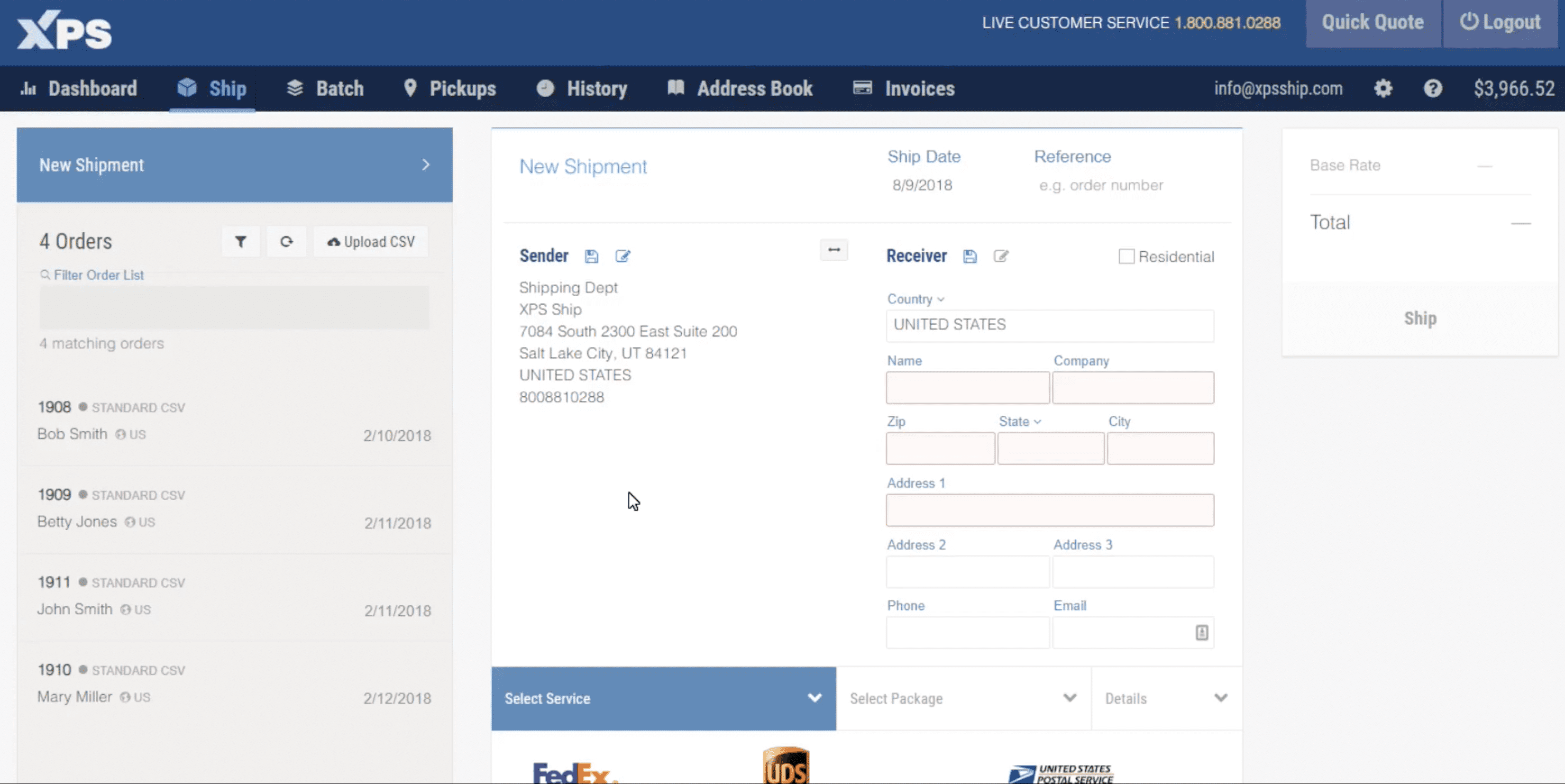Image resolution: width=1565 pixels, height=784 pixels.
Task: Click the search icon beside Filter Order List
Action: coord(45,275)
